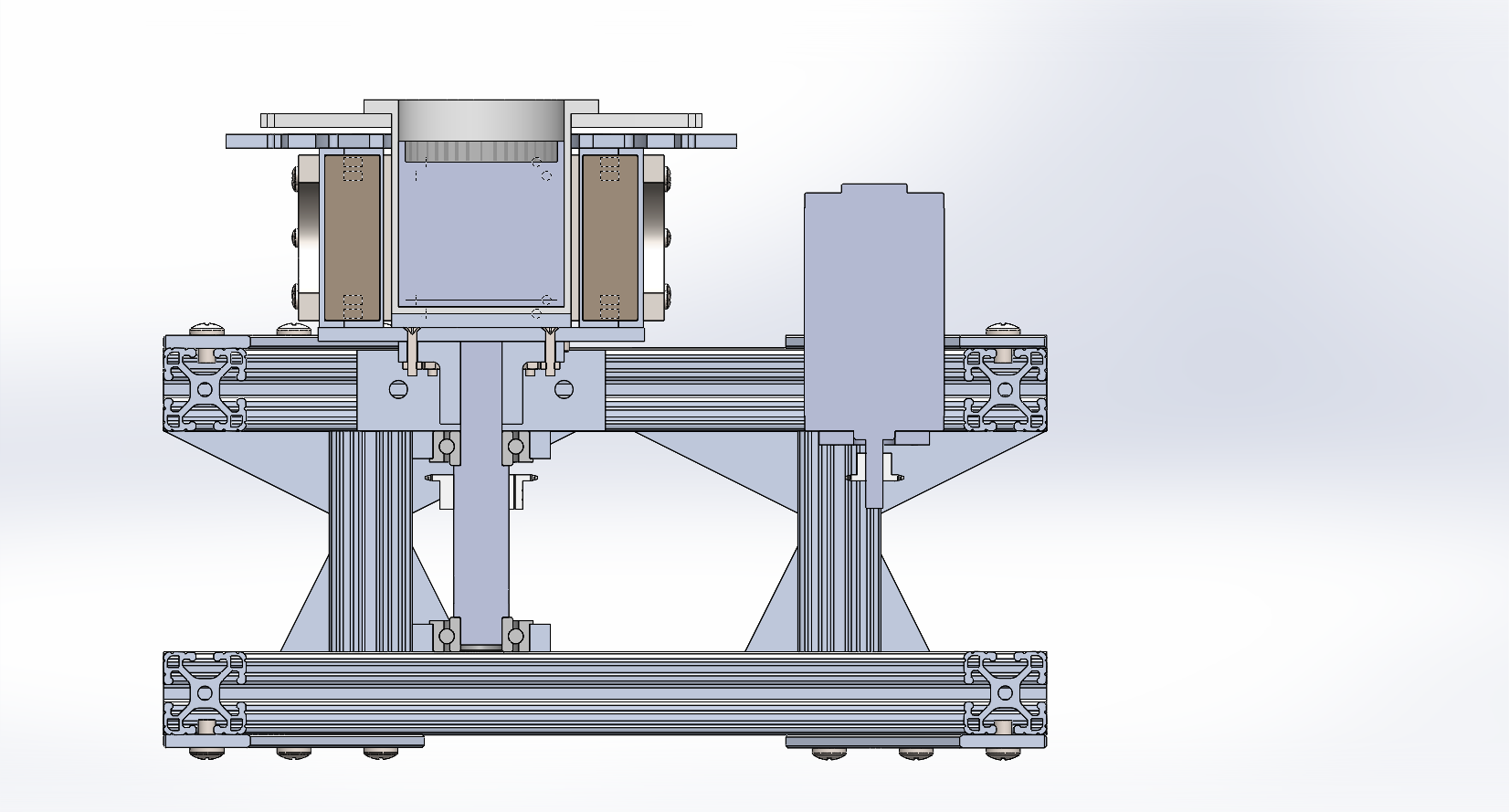Select the lower-right extrusion end profile

pos(1006,693)
